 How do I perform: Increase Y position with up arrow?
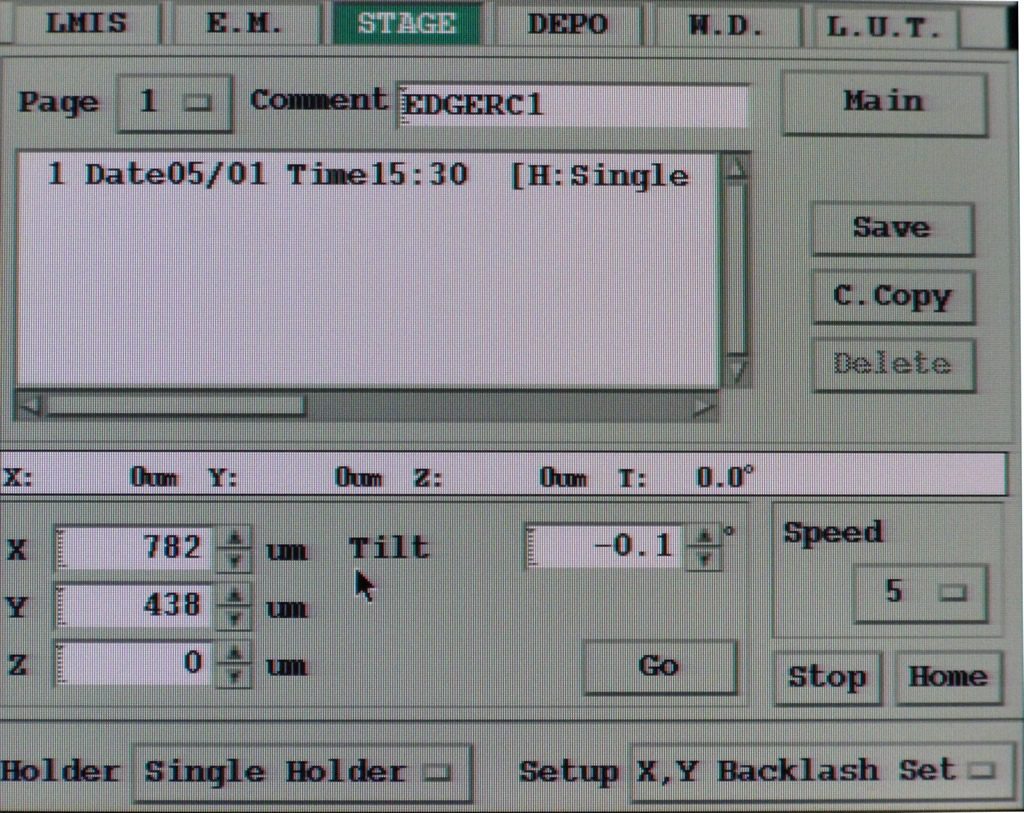(x=235, y=596)
